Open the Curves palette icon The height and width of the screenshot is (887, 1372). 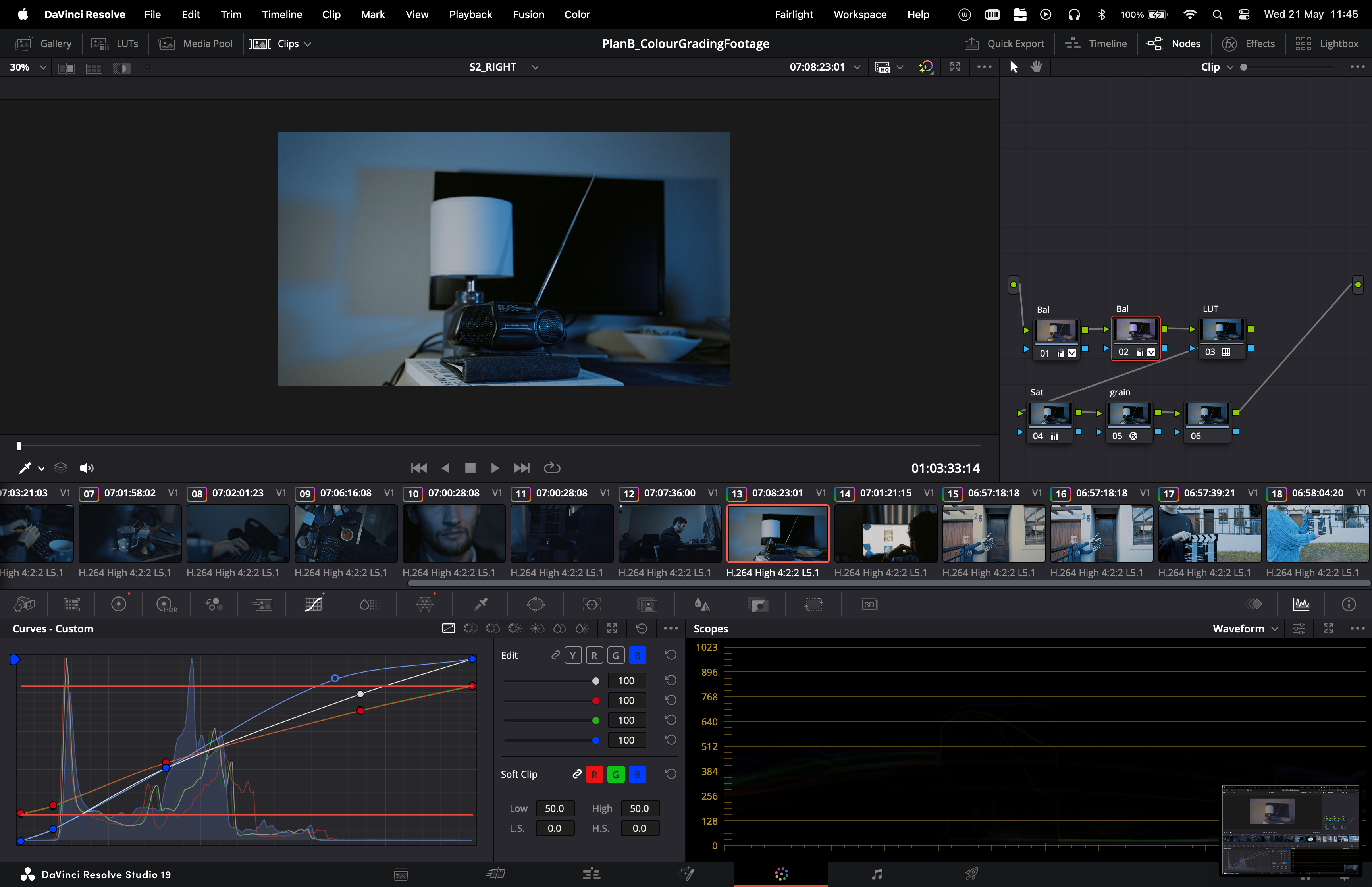click(x=313, y=604)
